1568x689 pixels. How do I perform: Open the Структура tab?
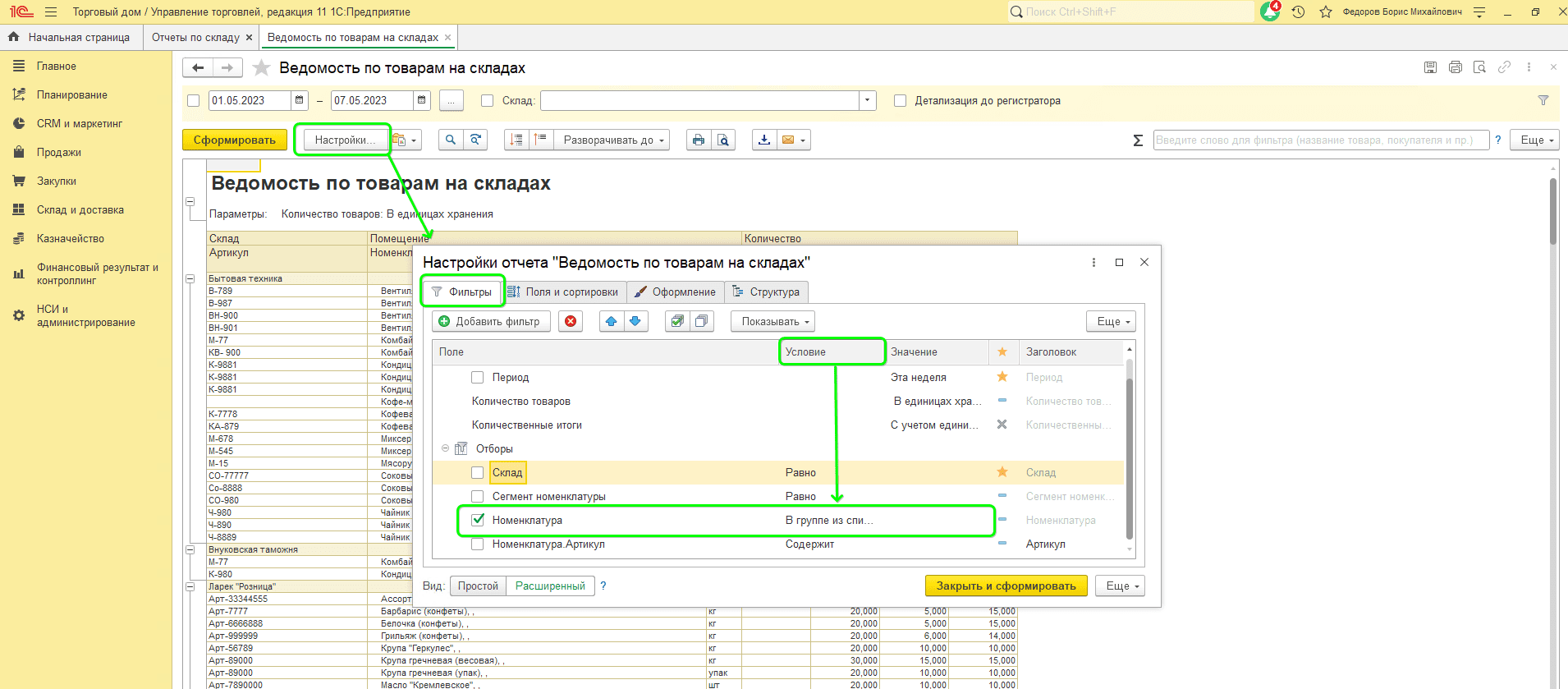coord(766,292)
